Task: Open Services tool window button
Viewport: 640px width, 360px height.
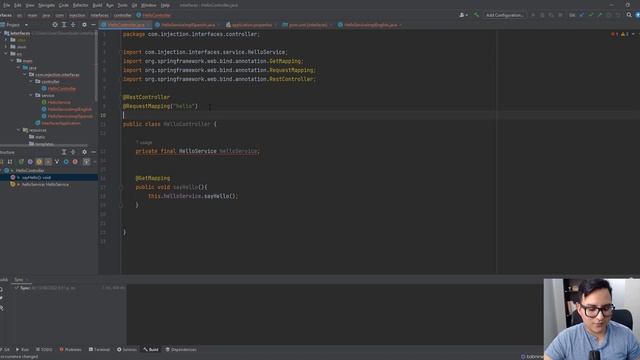Action: pos(127,349)
